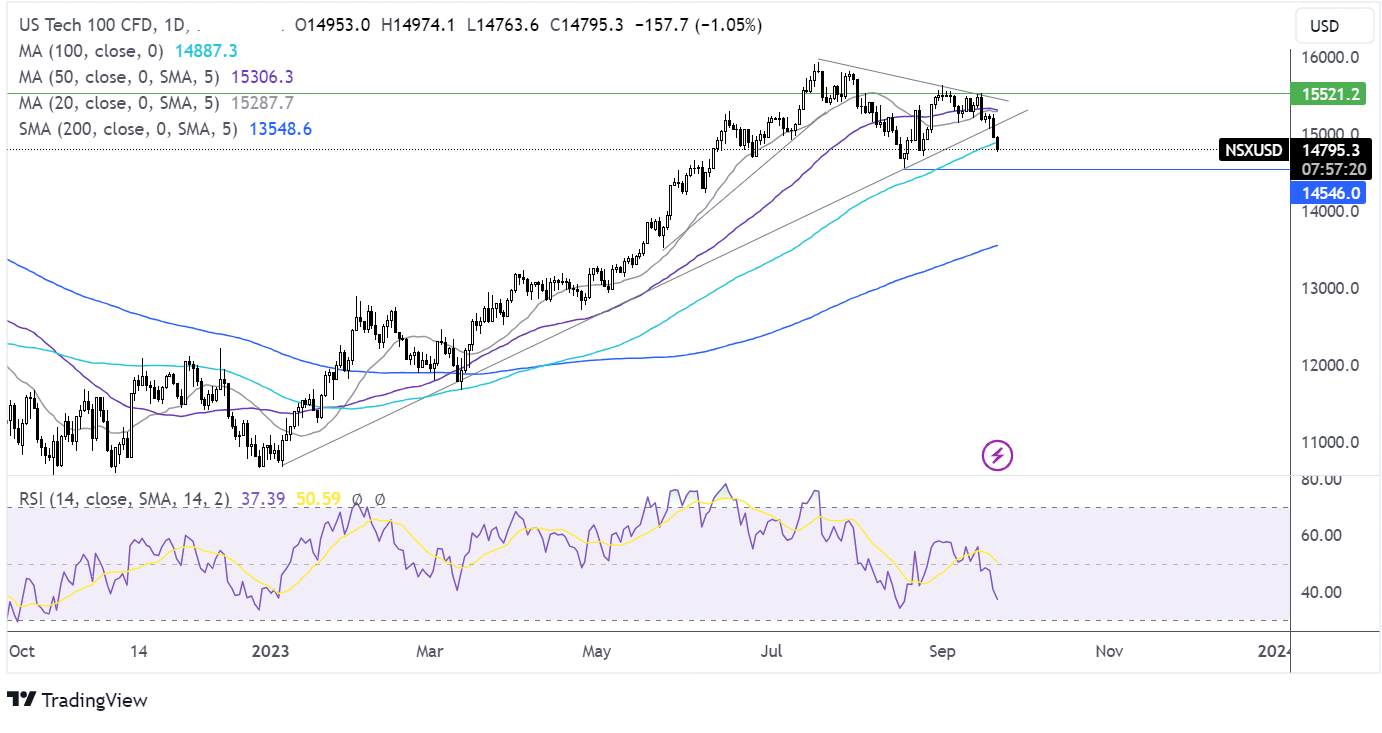Click the 12000.0 price axis label

tap(1330, 365)
